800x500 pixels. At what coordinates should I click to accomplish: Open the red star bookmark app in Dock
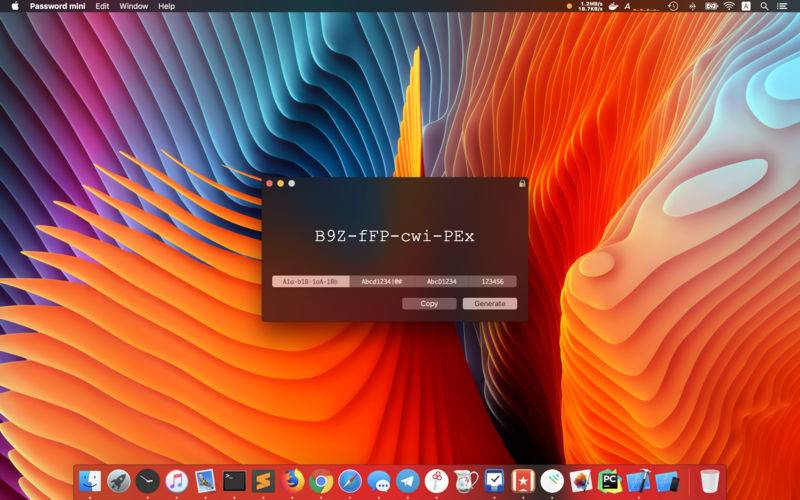[523, 481]
